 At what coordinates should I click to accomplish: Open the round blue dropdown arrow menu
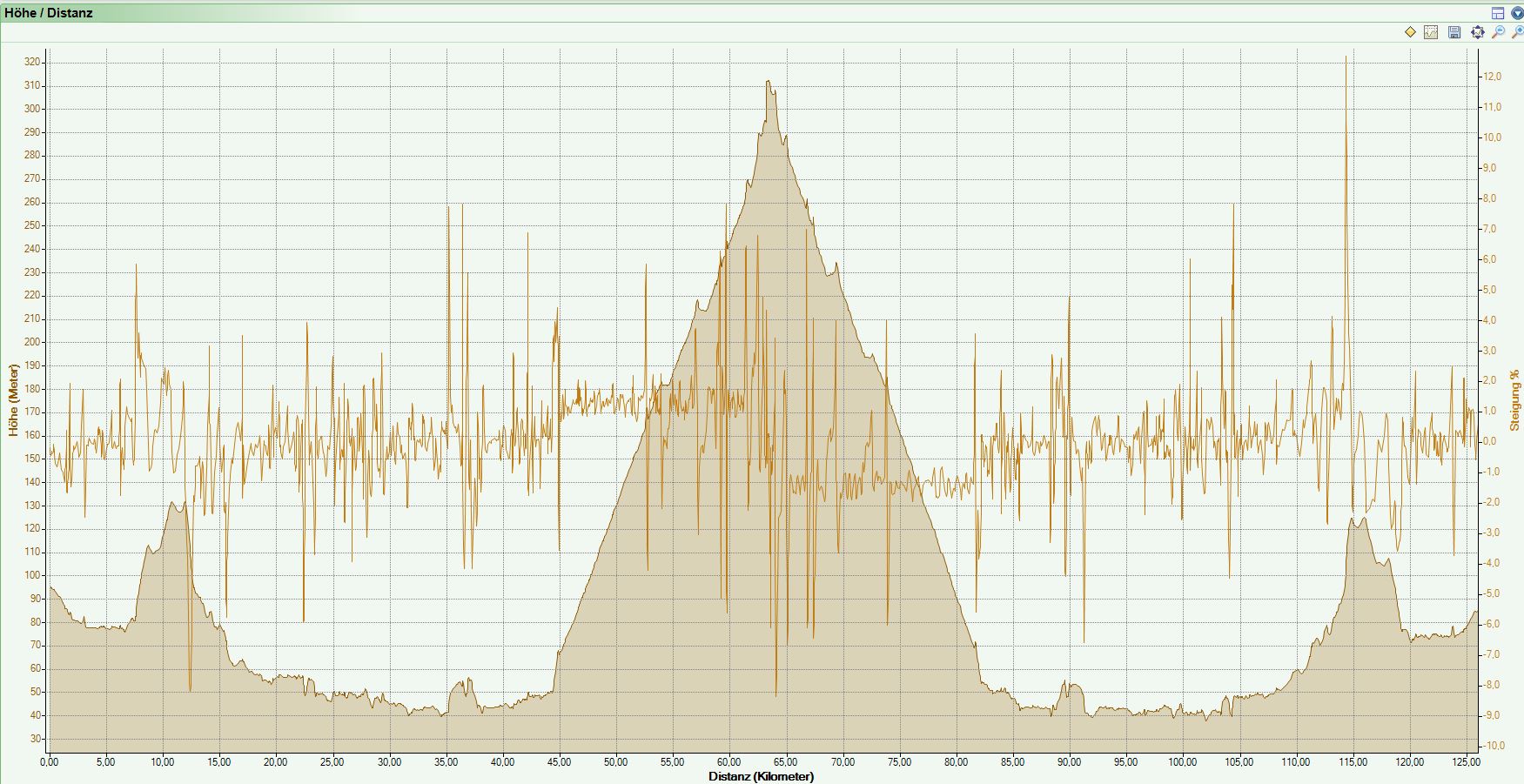(x=1517, y=13)
